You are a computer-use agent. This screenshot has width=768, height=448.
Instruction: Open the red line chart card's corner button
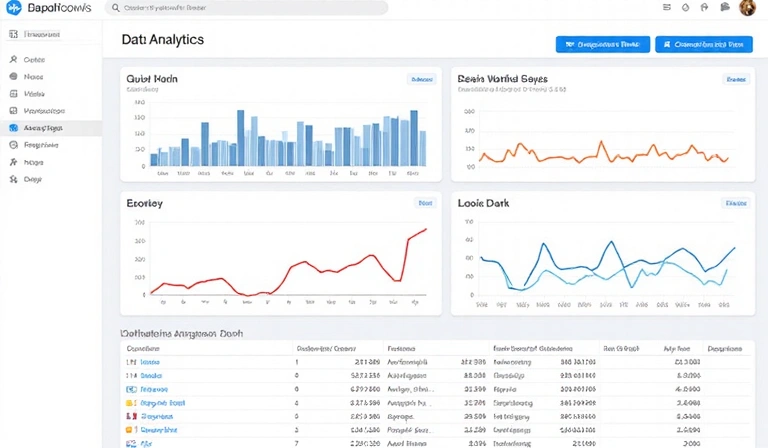point(425,203)
